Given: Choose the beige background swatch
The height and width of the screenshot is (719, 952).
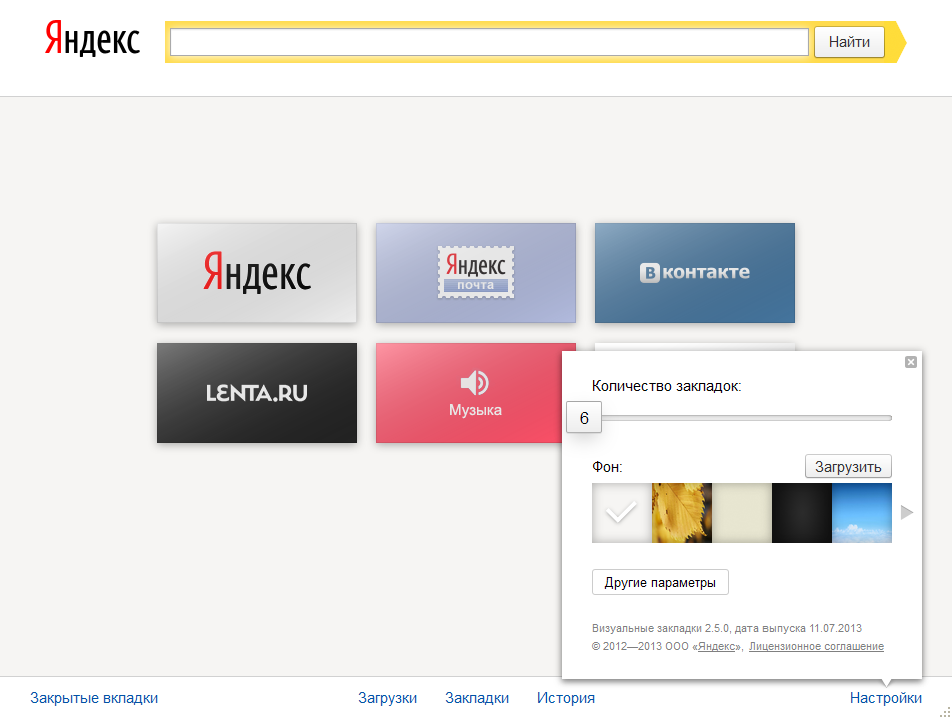Looking at the screenshot, I should click(x=742, y=513).
